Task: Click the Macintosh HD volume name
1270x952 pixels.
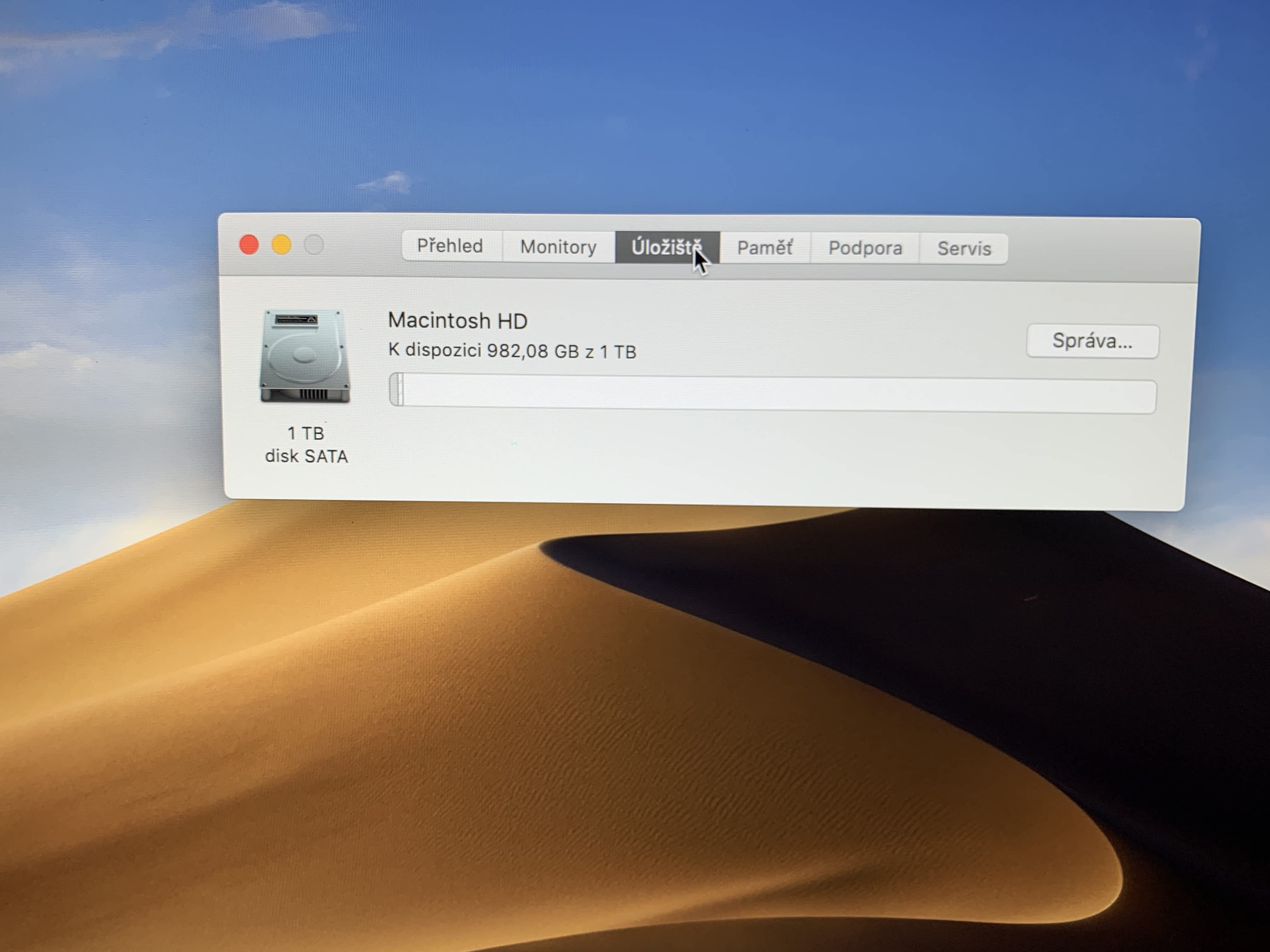Action: point(458,320)
